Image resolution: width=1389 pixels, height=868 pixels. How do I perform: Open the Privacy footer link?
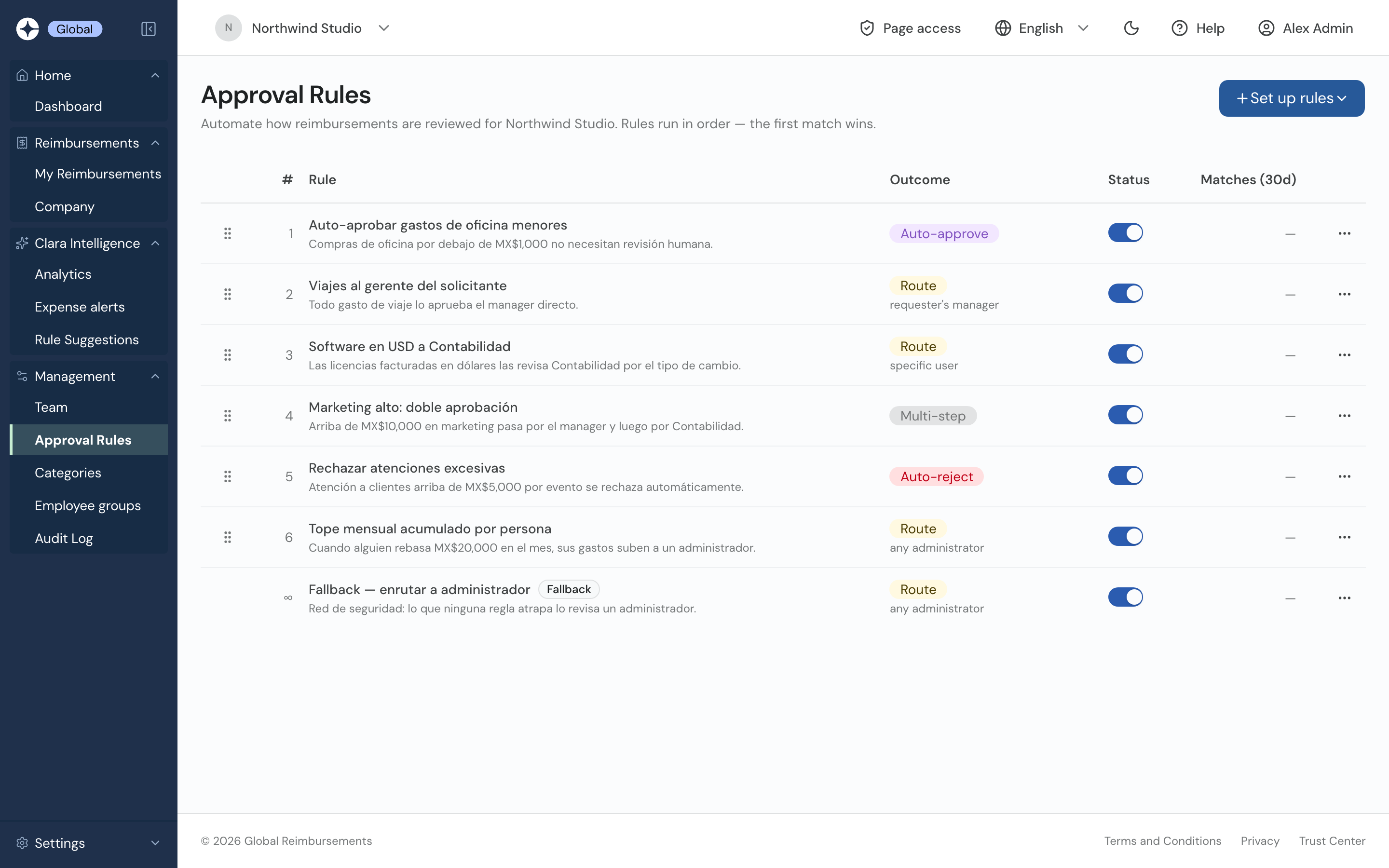[x=1260, y=841]
